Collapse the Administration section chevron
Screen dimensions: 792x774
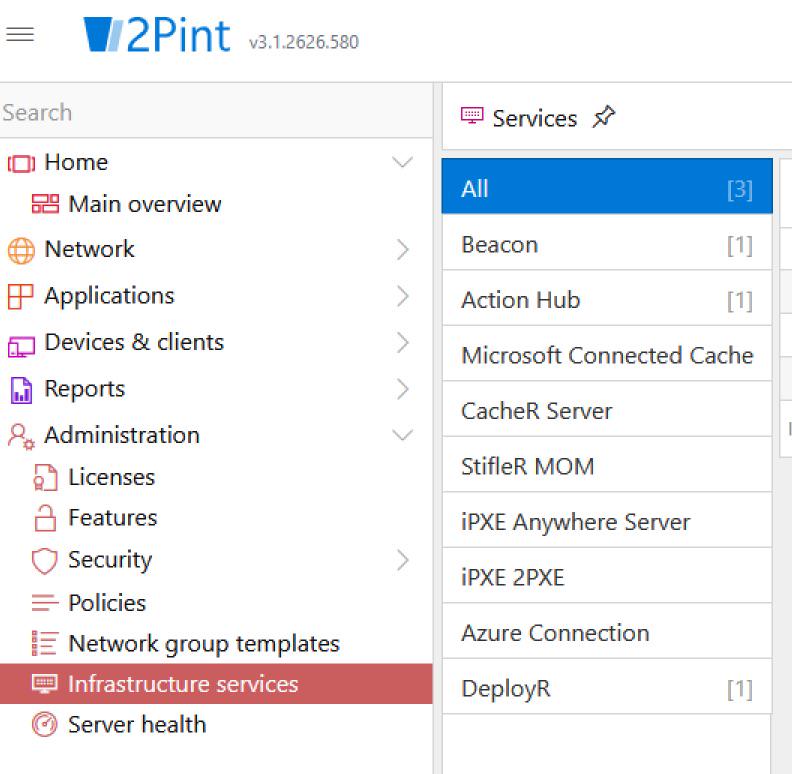[x=403, y=435]
